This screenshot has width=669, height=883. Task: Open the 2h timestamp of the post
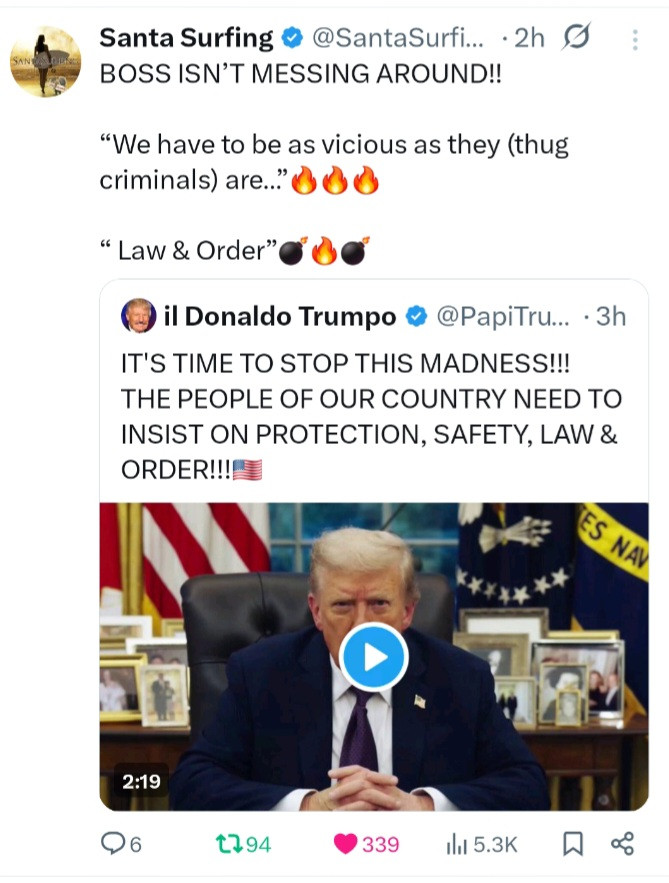click(x=529, y=38)
